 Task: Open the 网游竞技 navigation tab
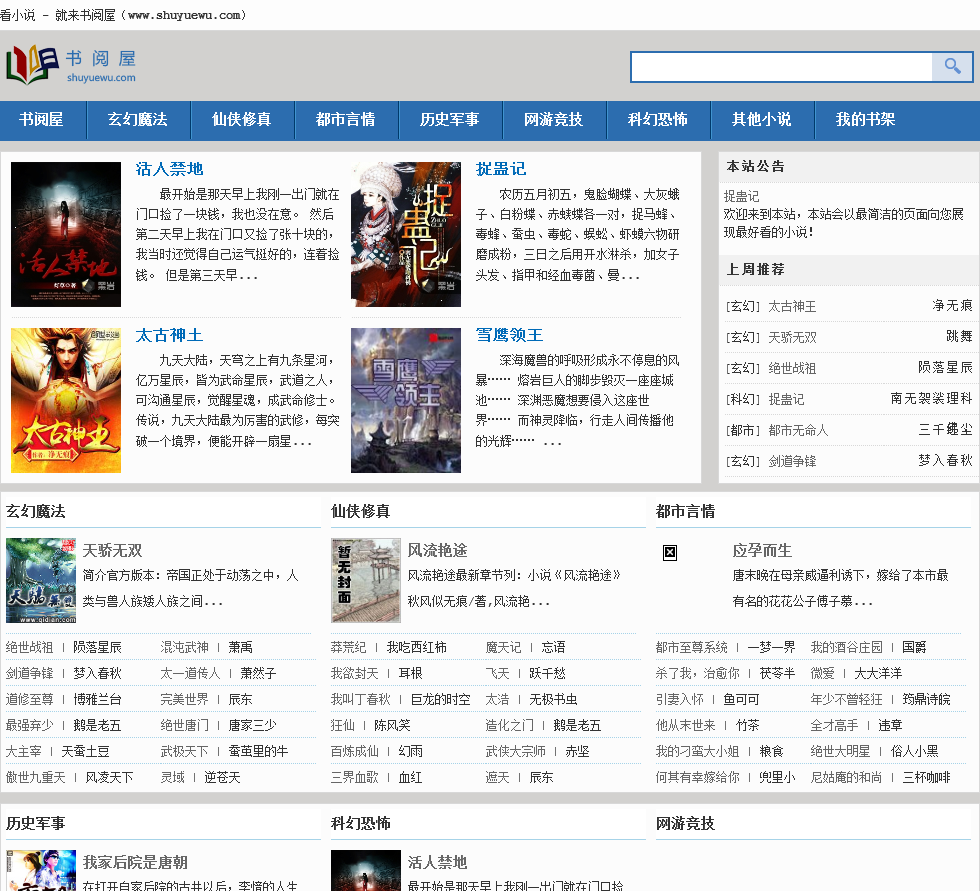554,119
